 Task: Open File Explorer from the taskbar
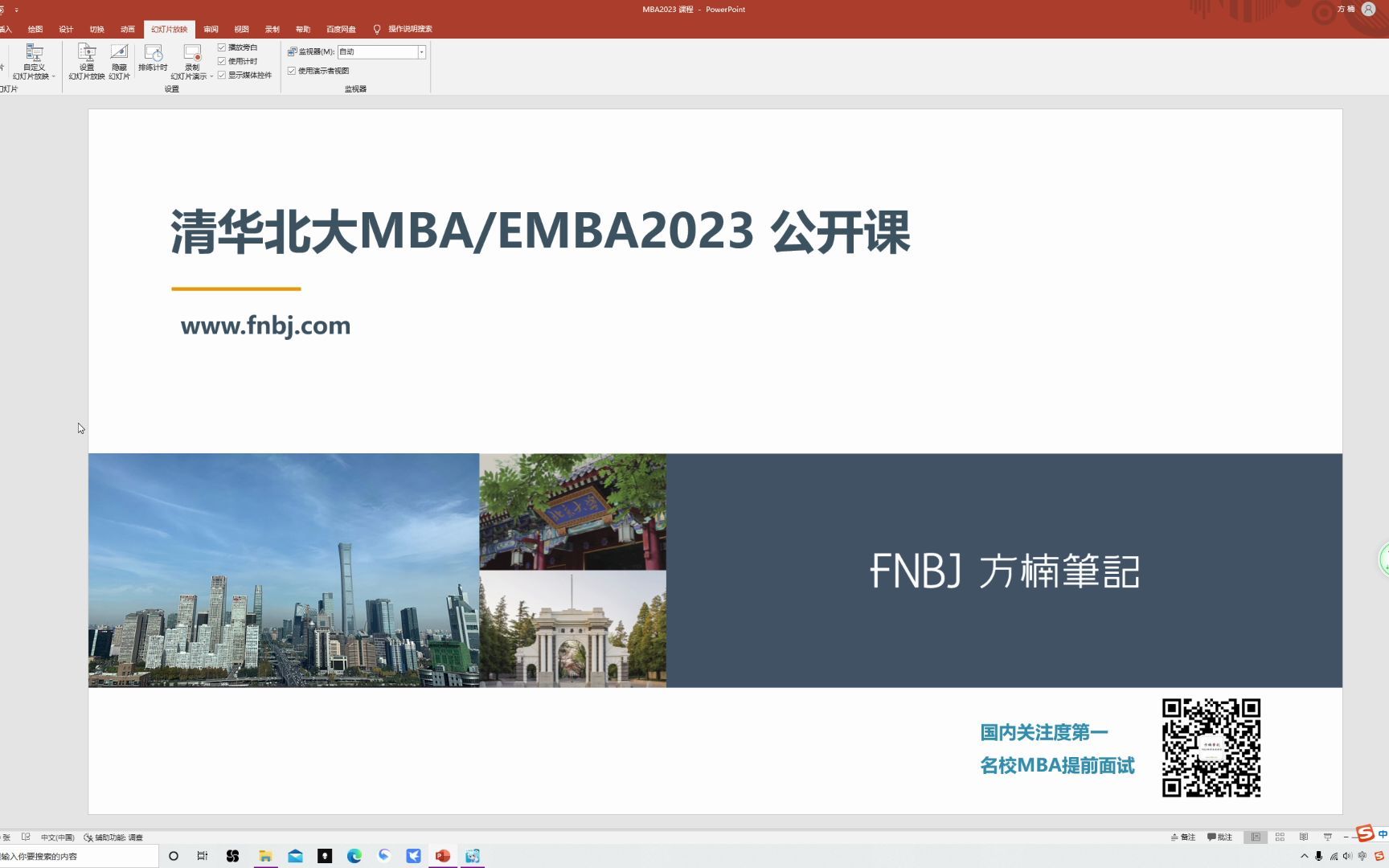coord(265,856)
